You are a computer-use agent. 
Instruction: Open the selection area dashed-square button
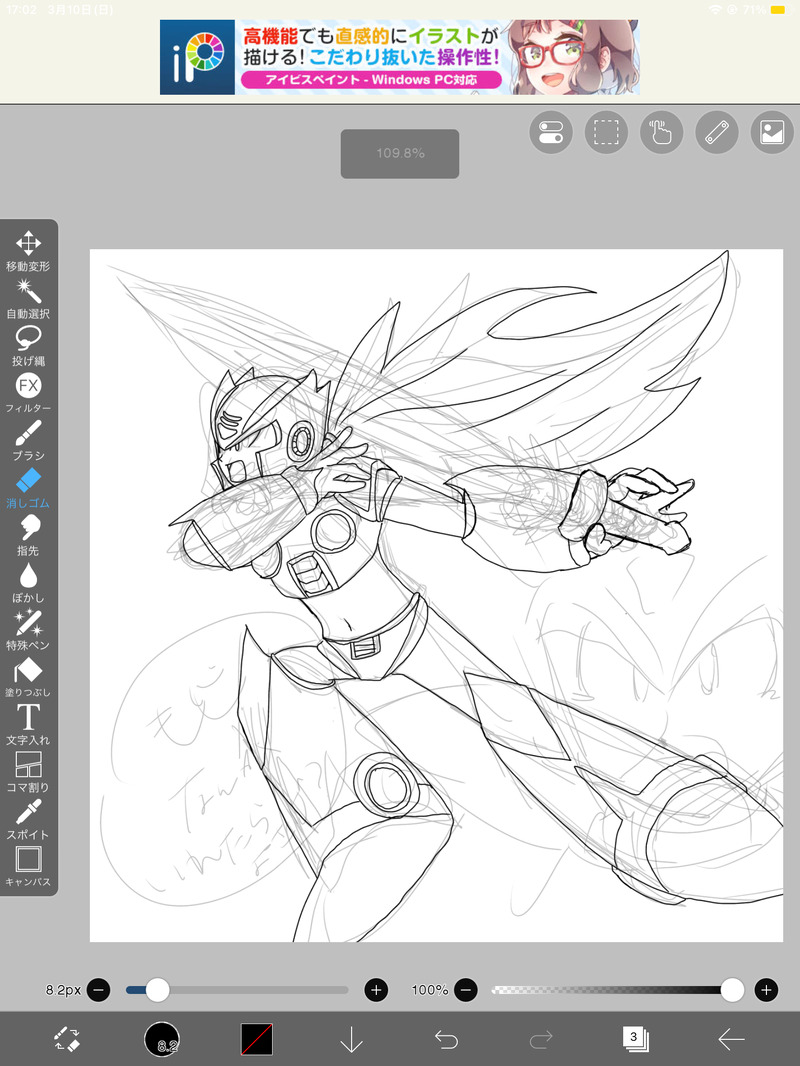[x=606, y=132]
